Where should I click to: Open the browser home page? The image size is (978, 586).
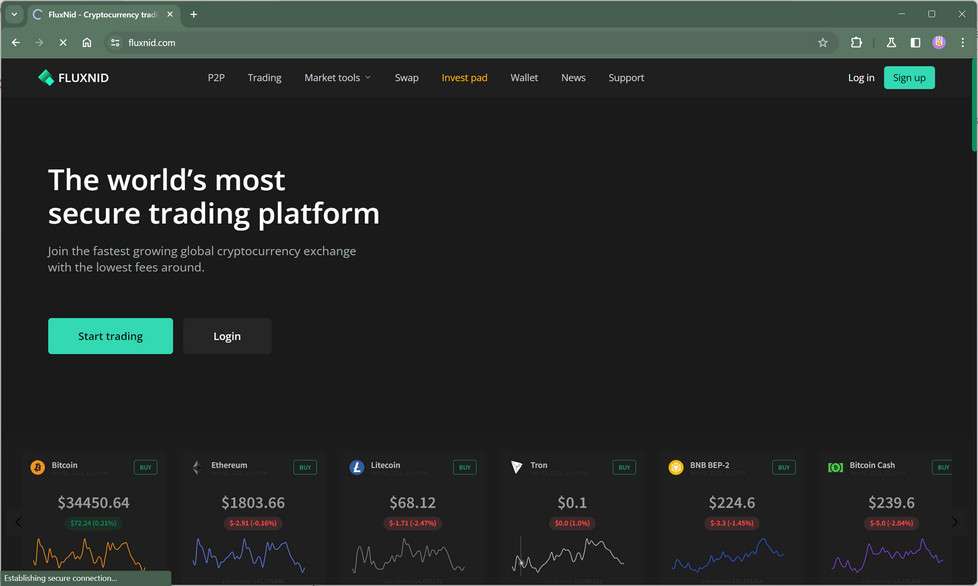(87, 42)
